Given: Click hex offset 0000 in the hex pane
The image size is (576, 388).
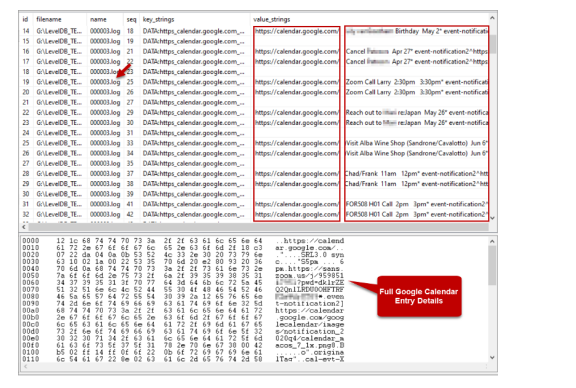Looking at the screenshot, I should (30, 241).
